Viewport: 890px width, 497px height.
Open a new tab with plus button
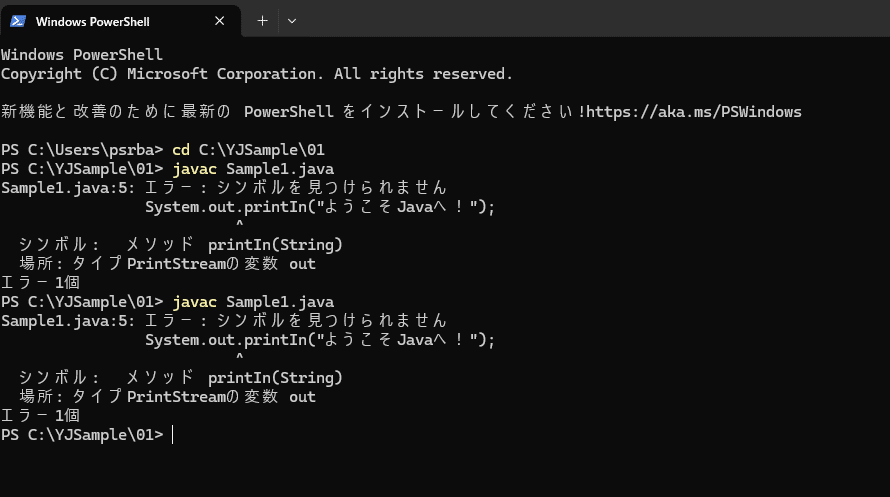pos(262,21)
